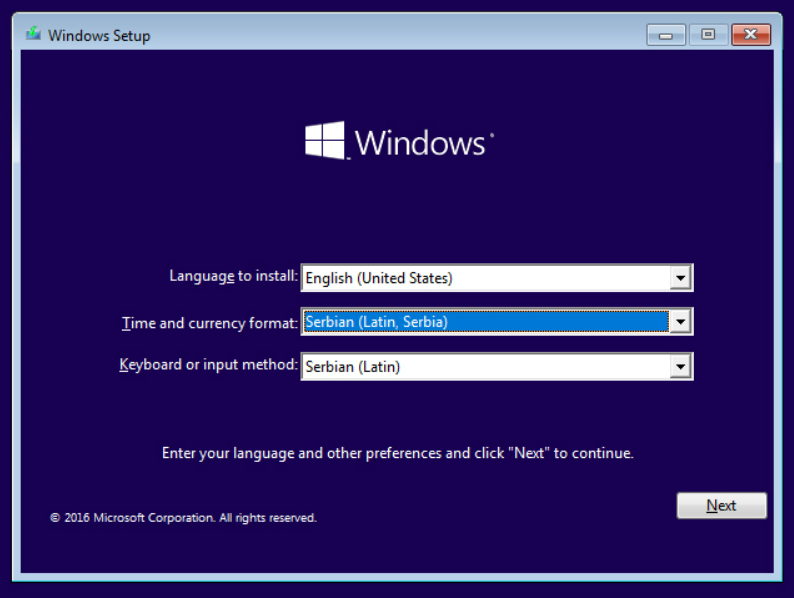Select the English (United States) language field
Viewport: 794px width, 598px height.
[497, 277]
